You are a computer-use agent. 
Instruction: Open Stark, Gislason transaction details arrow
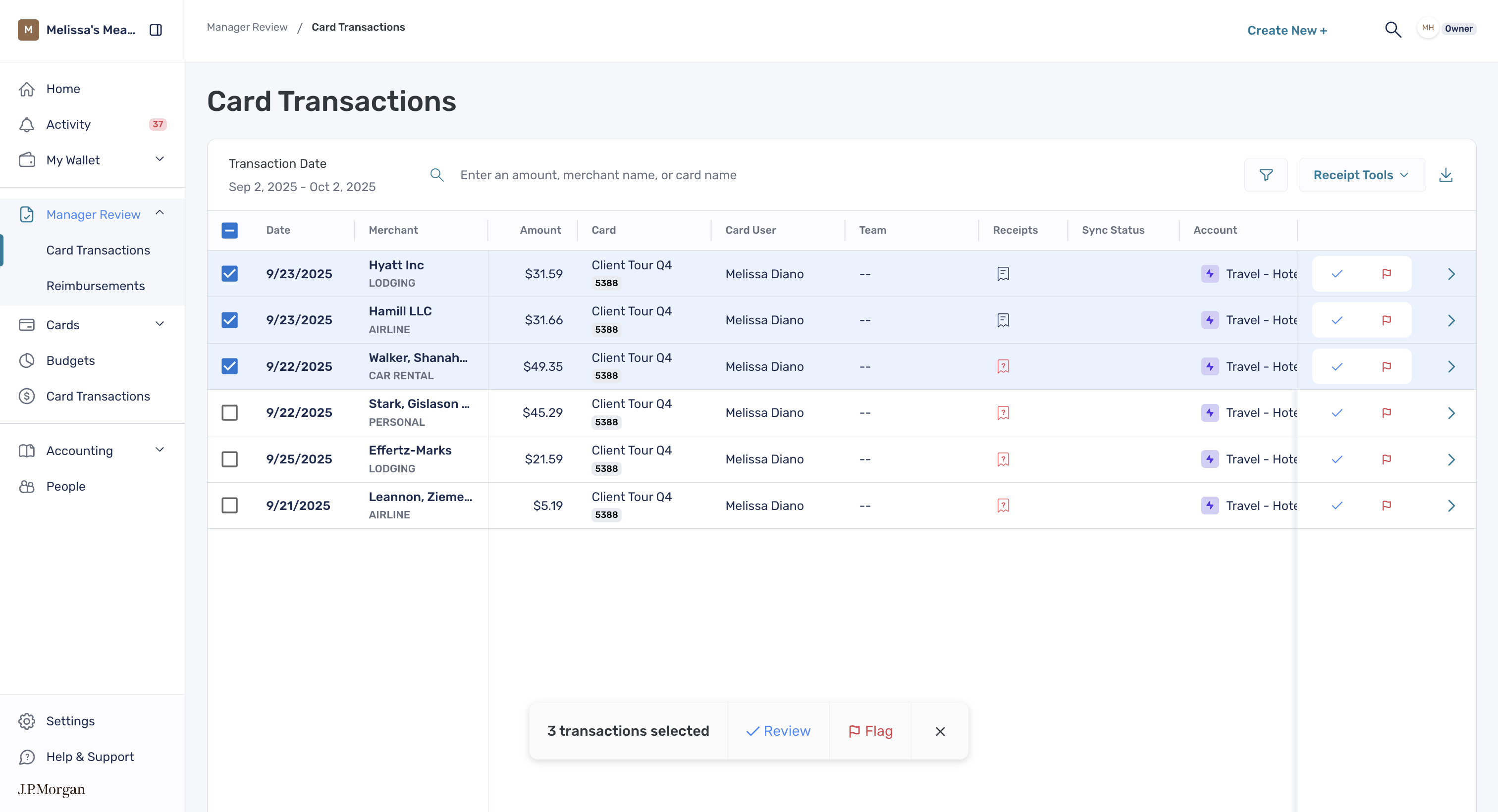(1451, 413)
